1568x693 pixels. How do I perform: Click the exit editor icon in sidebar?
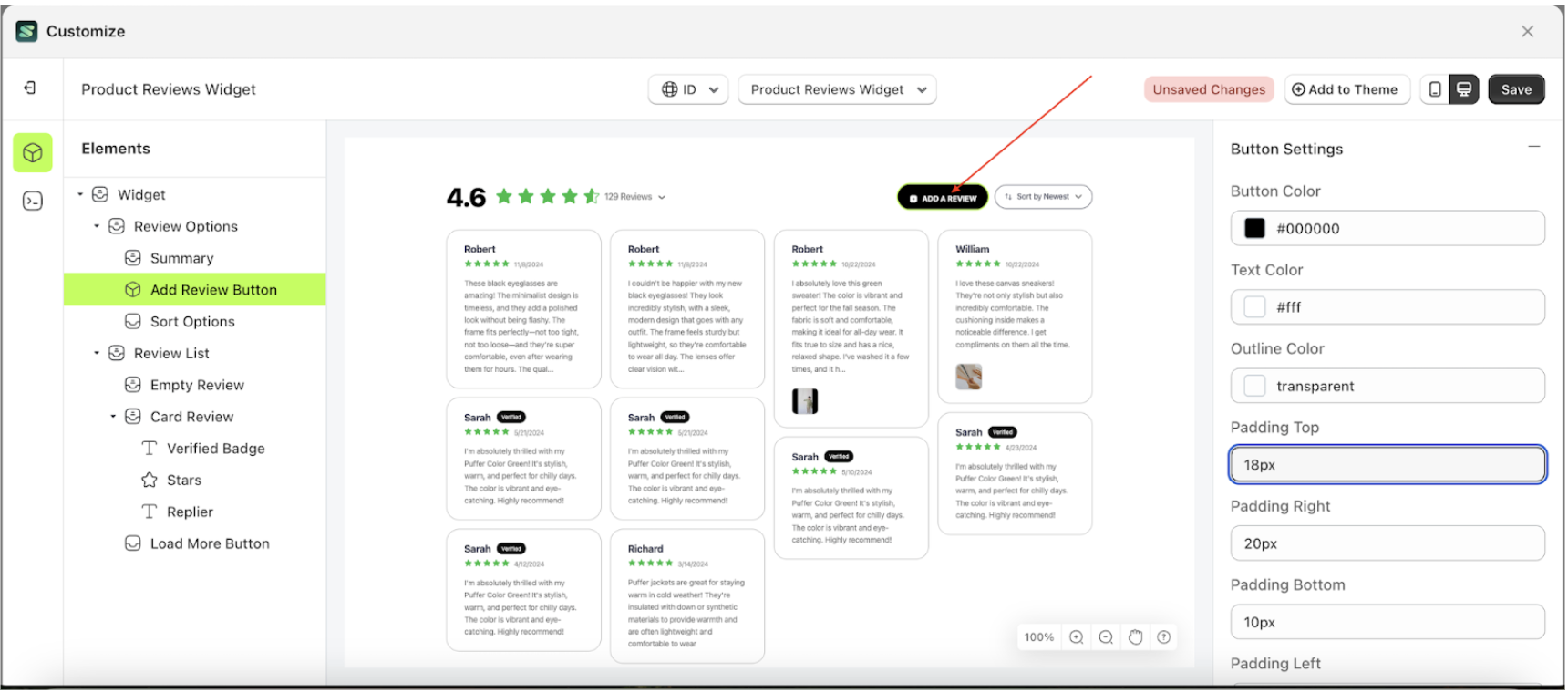[30, 88]
